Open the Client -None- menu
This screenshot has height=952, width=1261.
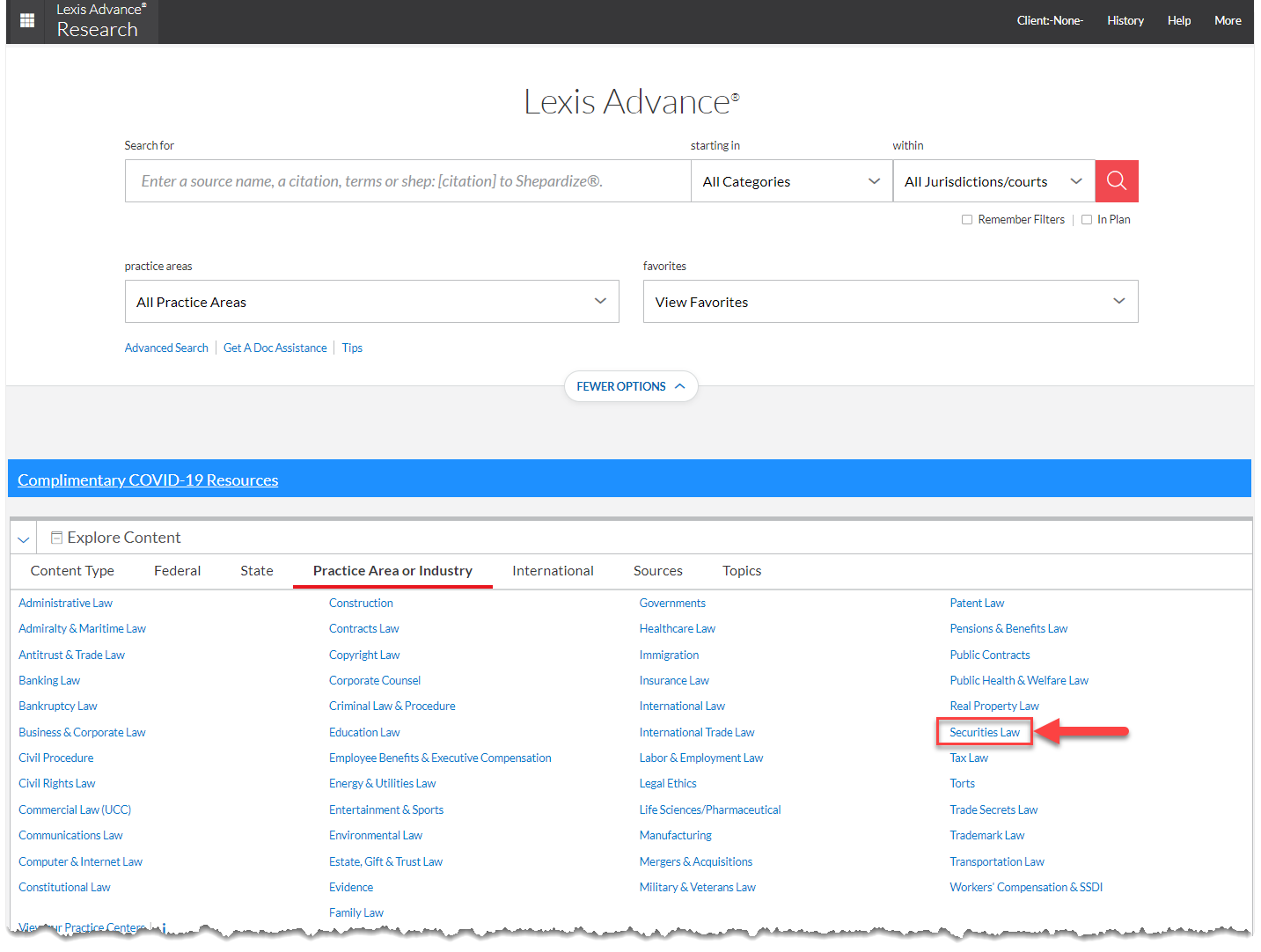(1050, 20)
